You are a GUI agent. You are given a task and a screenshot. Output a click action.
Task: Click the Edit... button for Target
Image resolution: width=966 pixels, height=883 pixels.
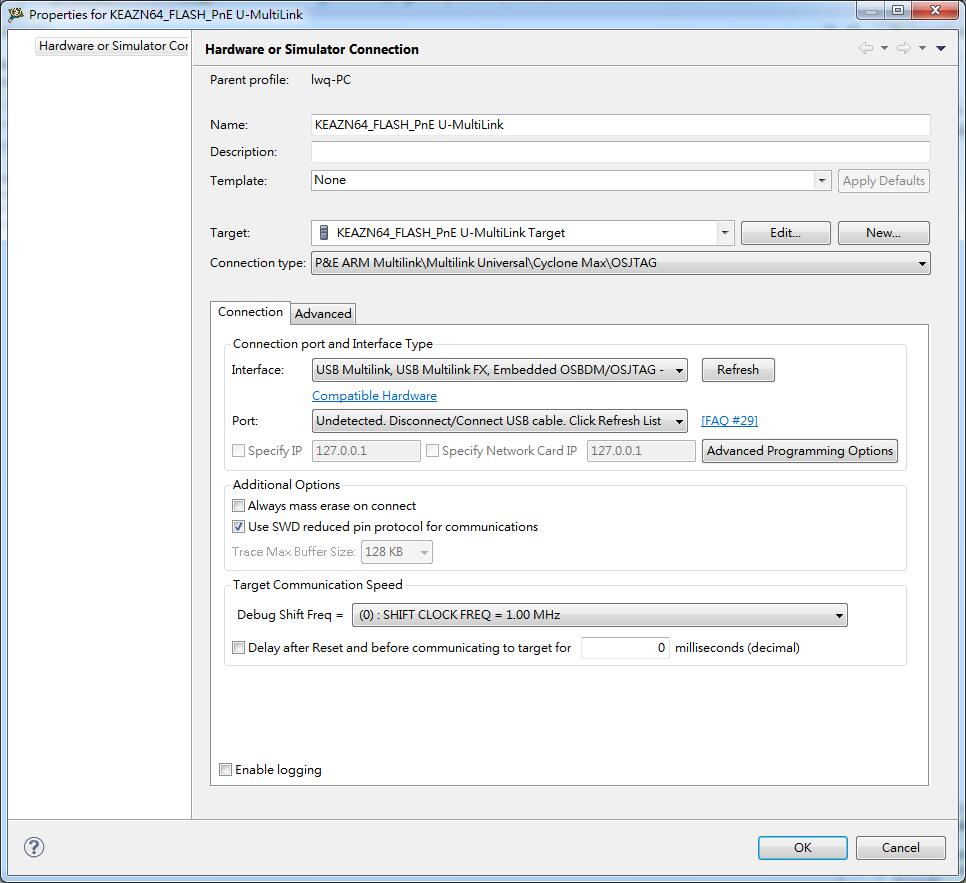(x=785, y=233)
